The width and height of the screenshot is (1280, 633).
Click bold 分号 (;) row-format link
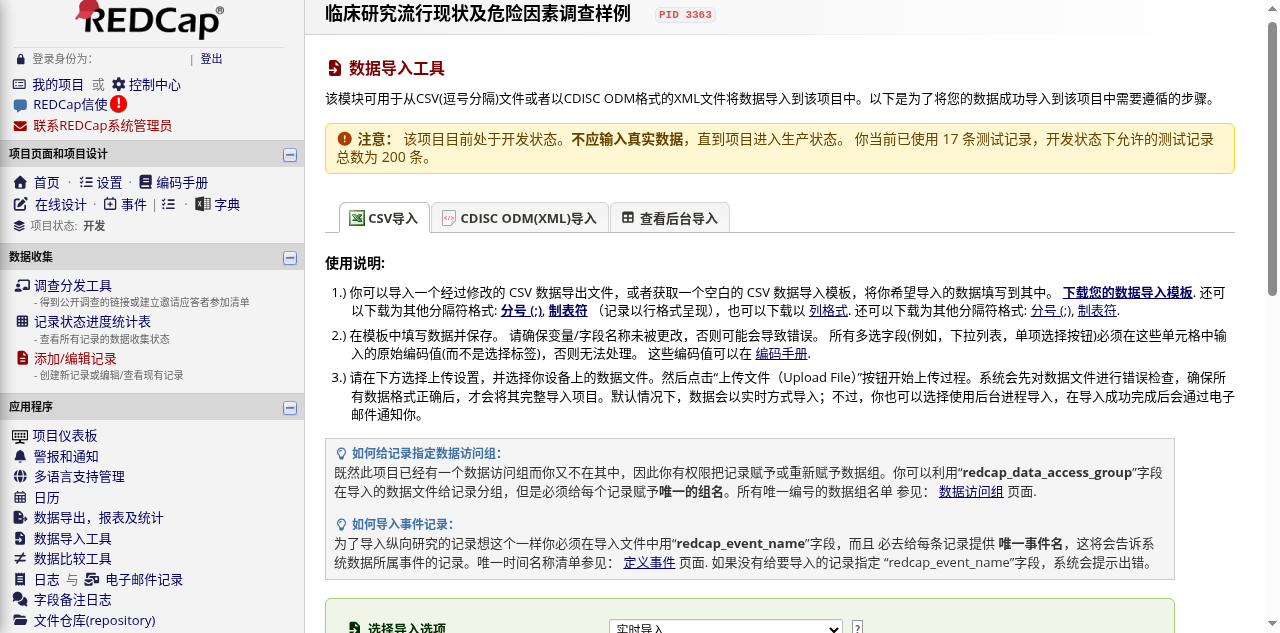click(522, 311)
